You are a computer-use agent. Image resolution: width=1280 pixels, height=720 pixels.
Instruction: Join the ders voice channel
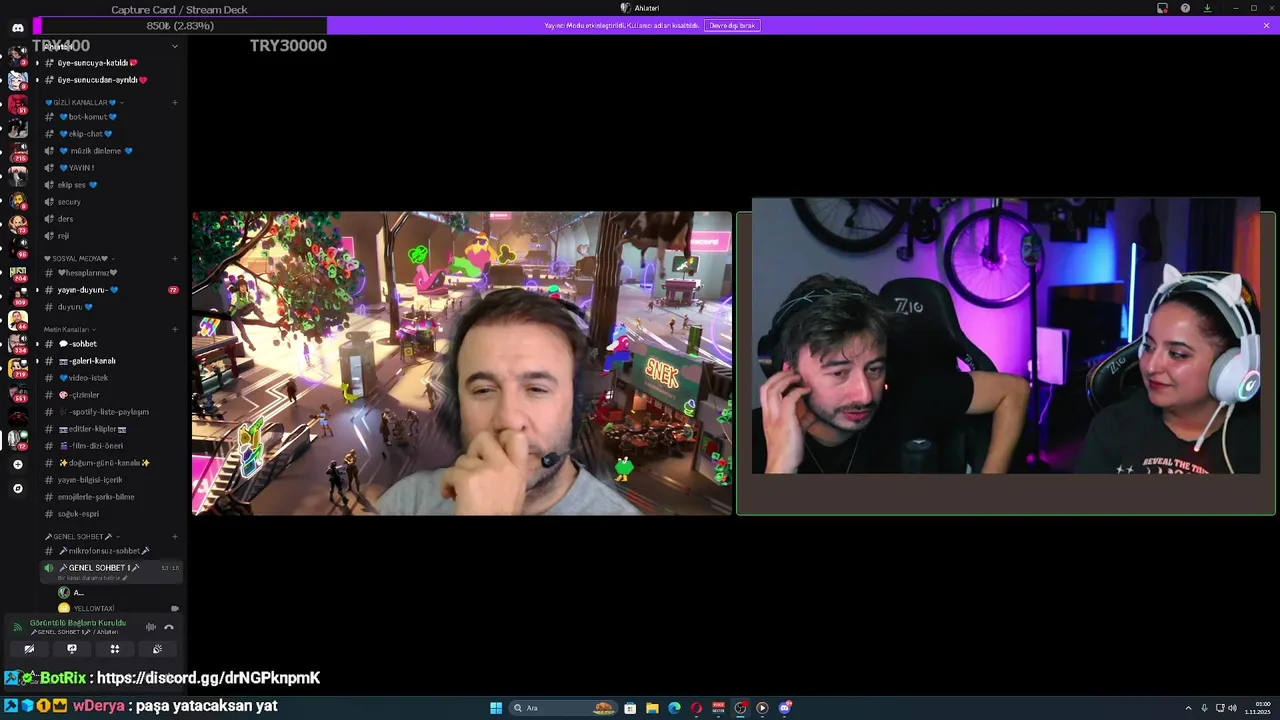coord(110,219)
